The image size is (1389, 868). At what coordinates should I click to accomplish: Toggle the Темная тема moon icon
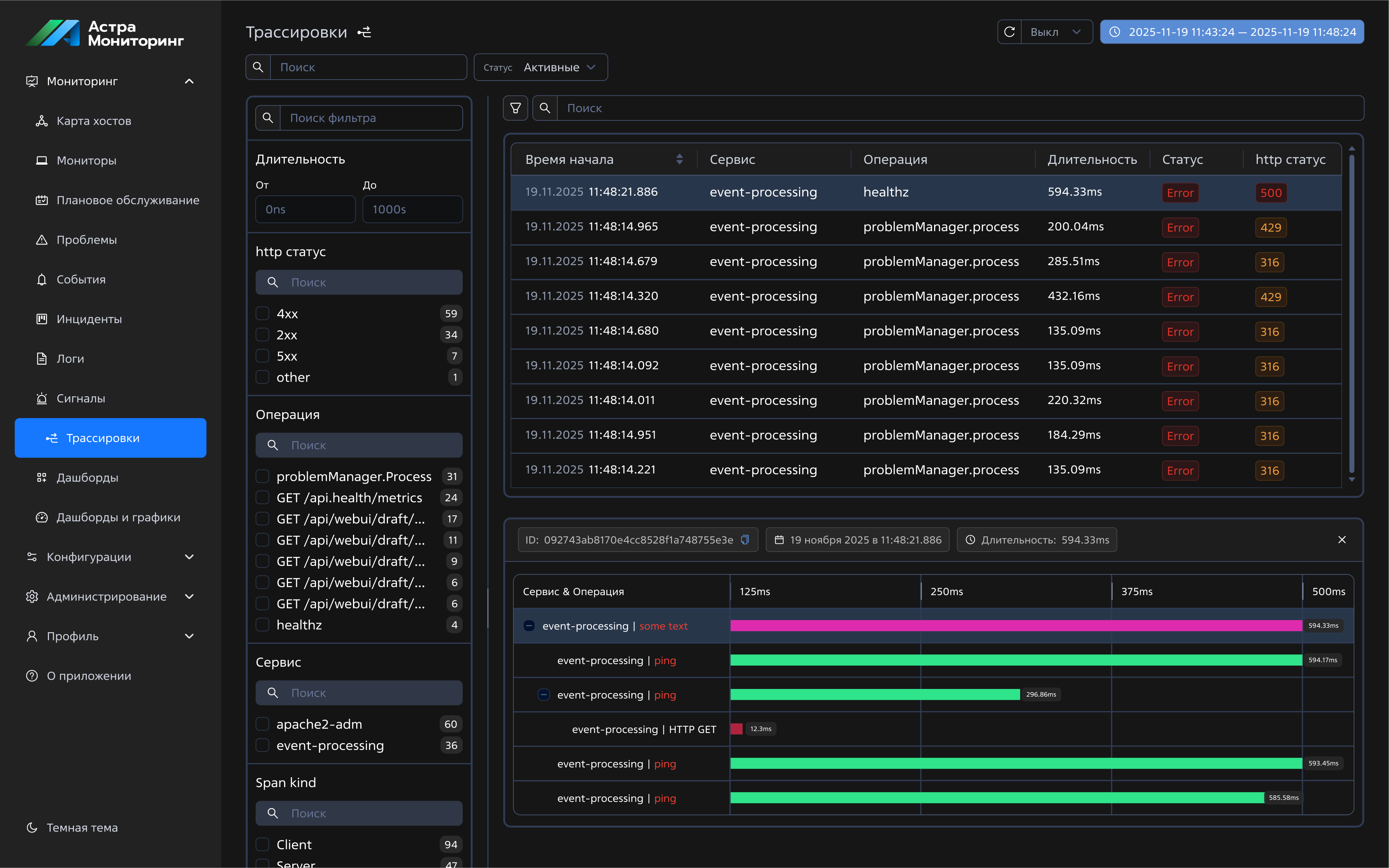click(32, 827)
